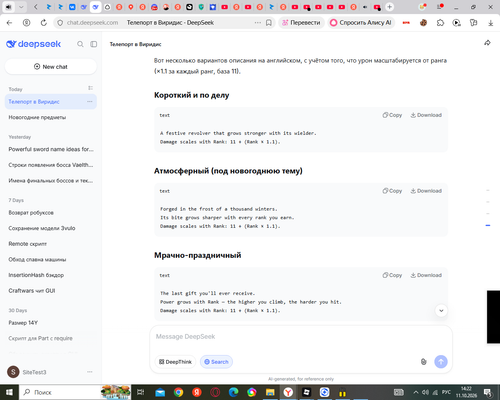The image size is (500, 400).
Task: Translate page with Перевести button
Action: [301, 23]
